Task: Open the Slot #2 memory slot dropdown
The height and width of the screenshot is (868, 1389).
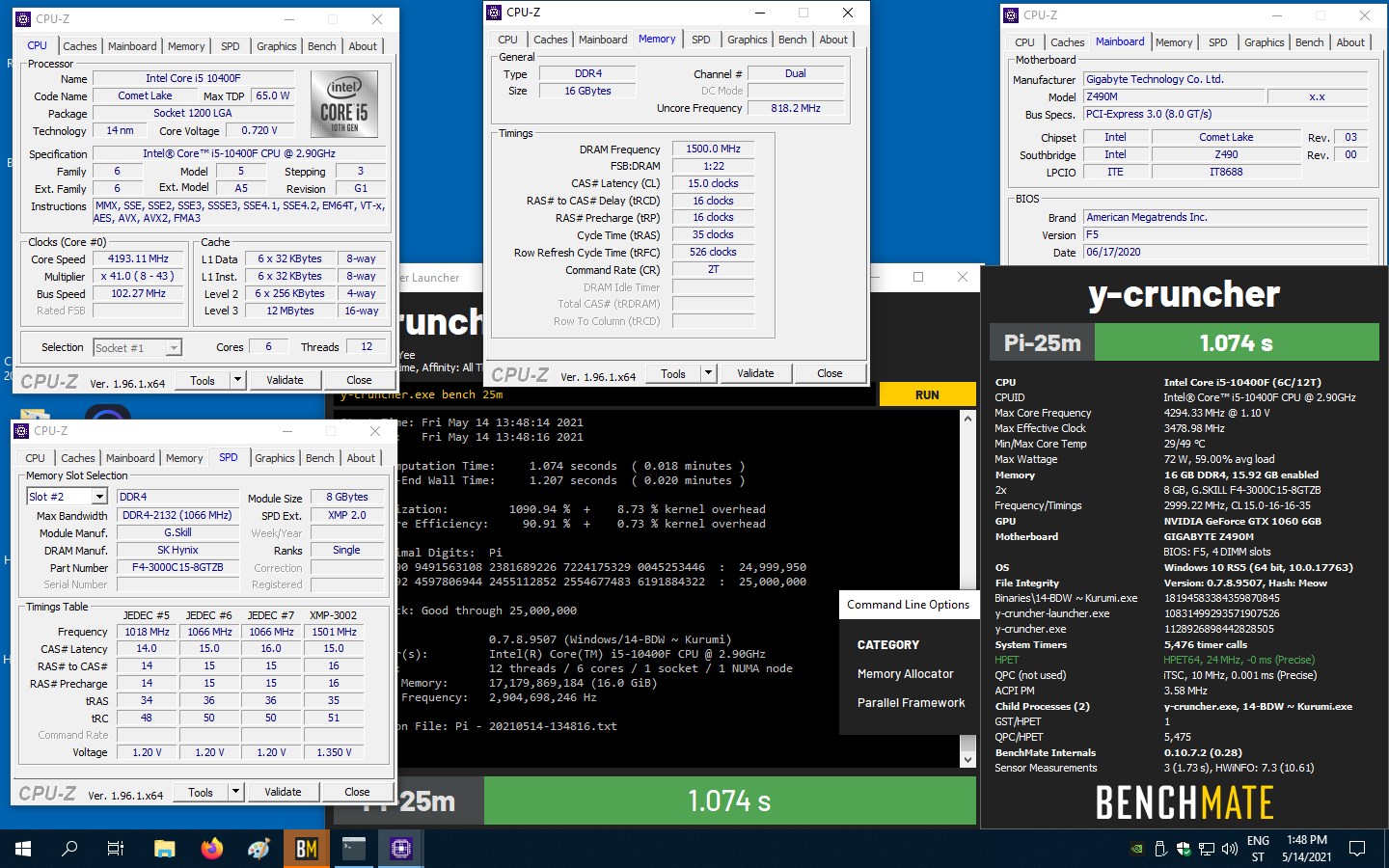Action: pos(98,497)
